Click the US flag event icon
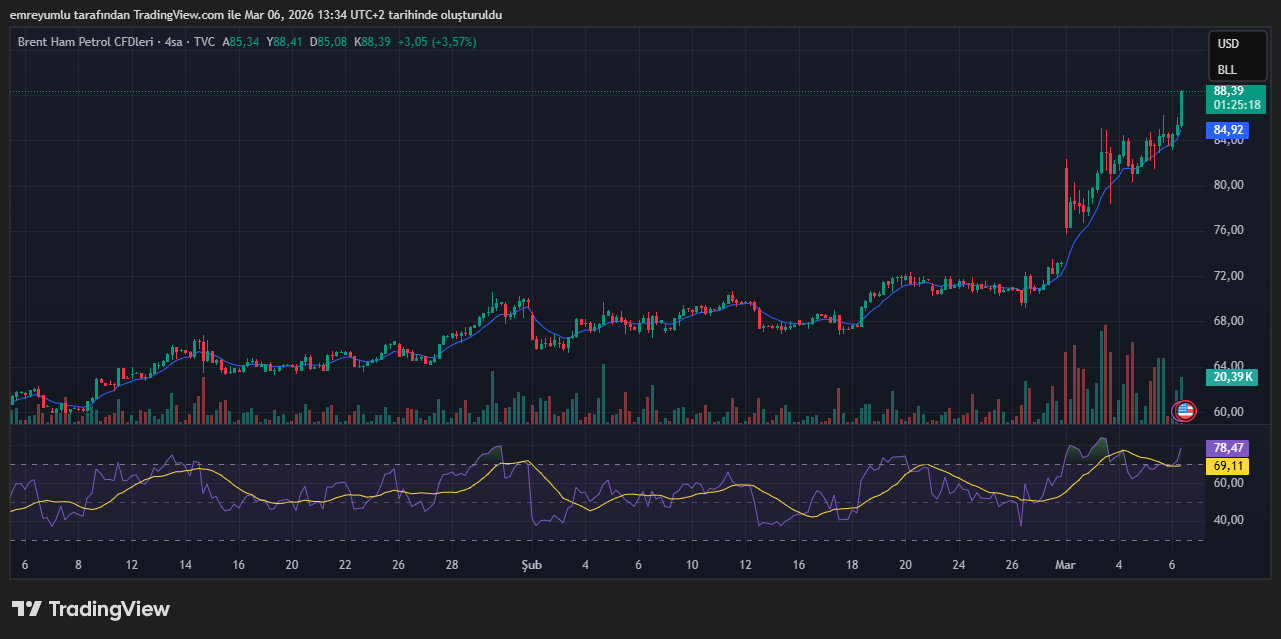1281x639 pixels. point(1185,410)
